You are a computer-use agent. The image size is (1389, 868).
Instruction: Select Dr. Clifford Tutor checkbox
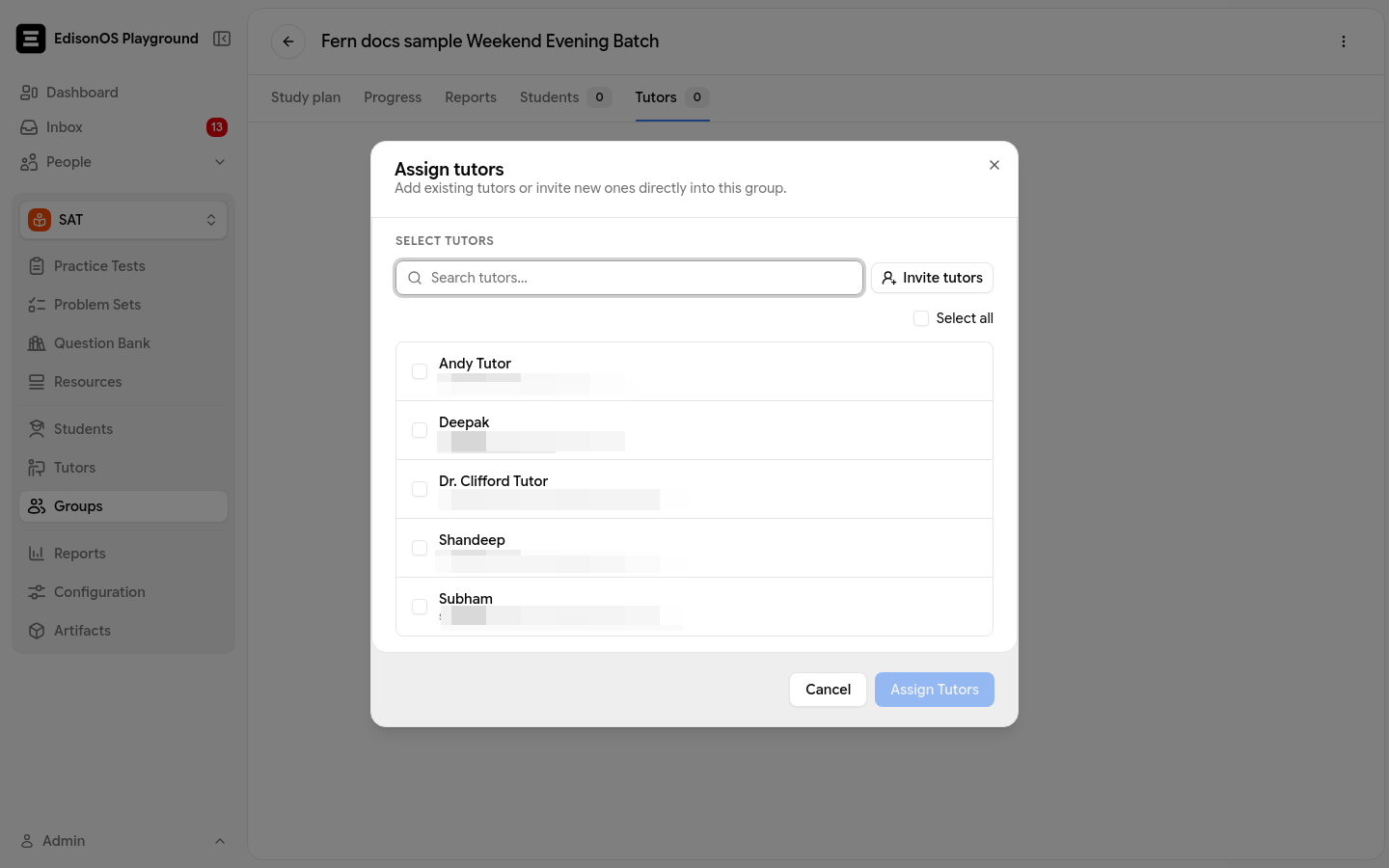[420, 489]
